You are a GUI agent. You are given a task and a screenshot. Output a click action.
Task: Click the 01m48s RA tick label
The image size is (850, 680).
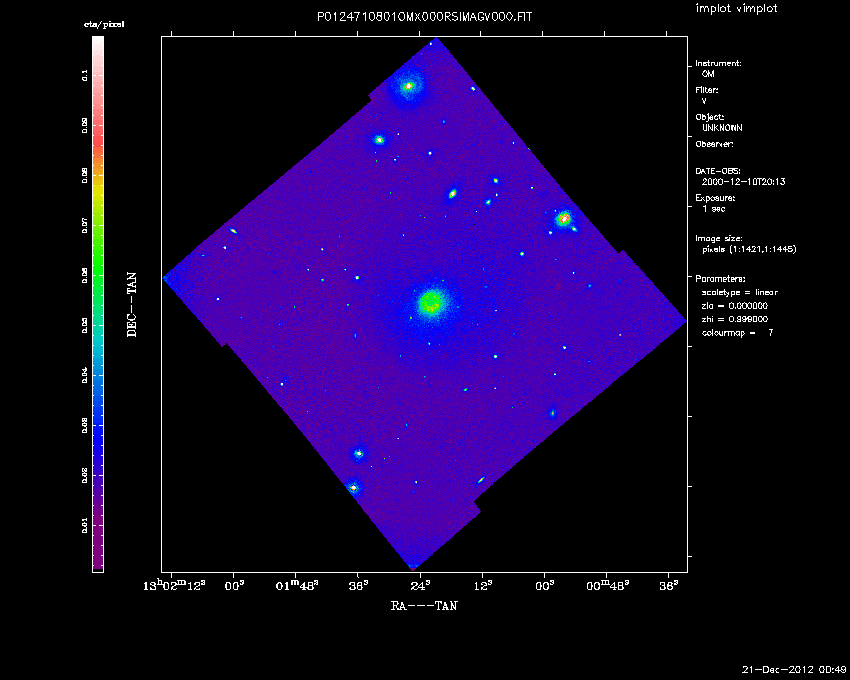pyautogui.click(x=297, y=586)
